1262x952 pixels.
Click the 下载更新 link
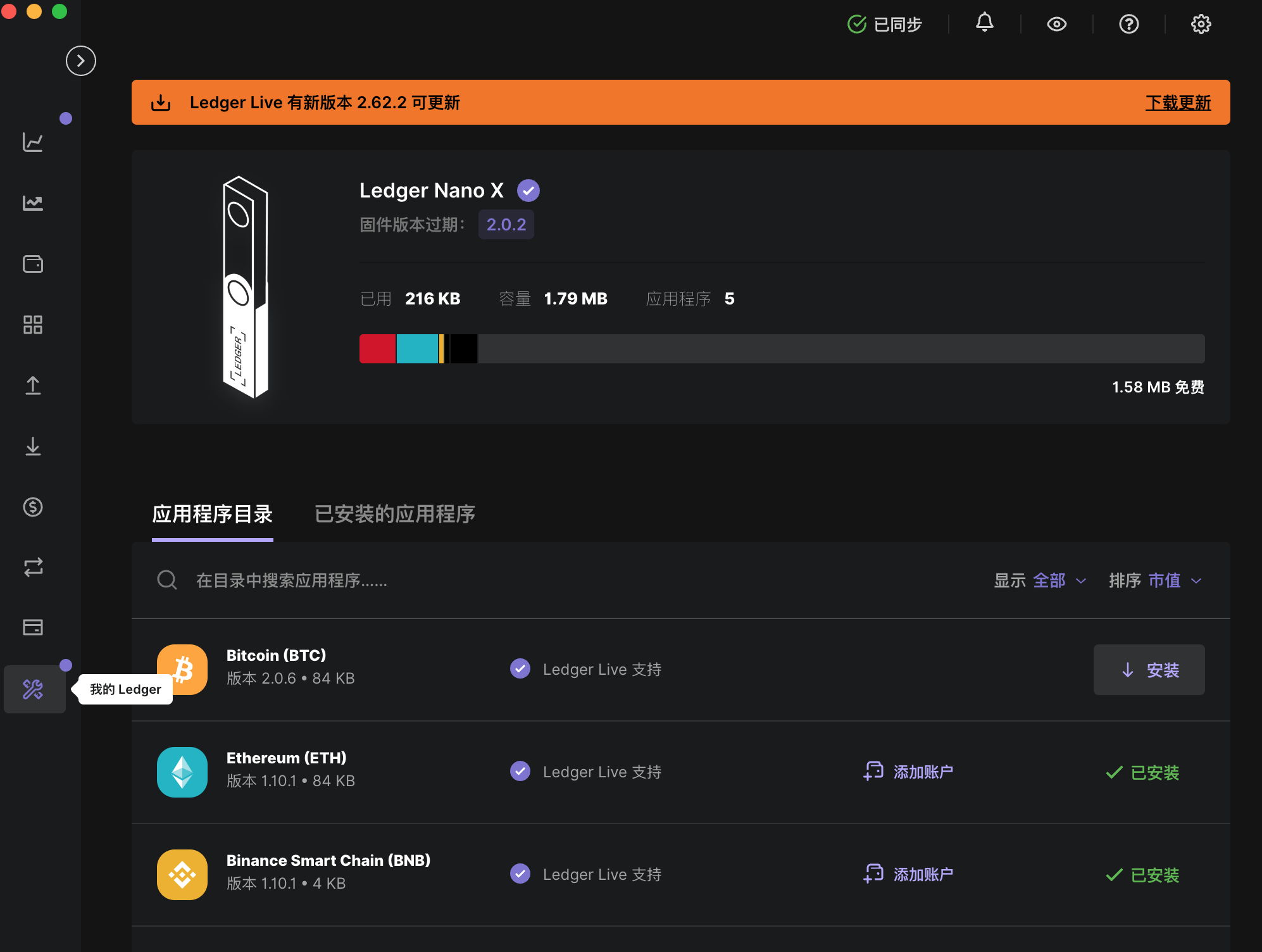[1178, 103]
